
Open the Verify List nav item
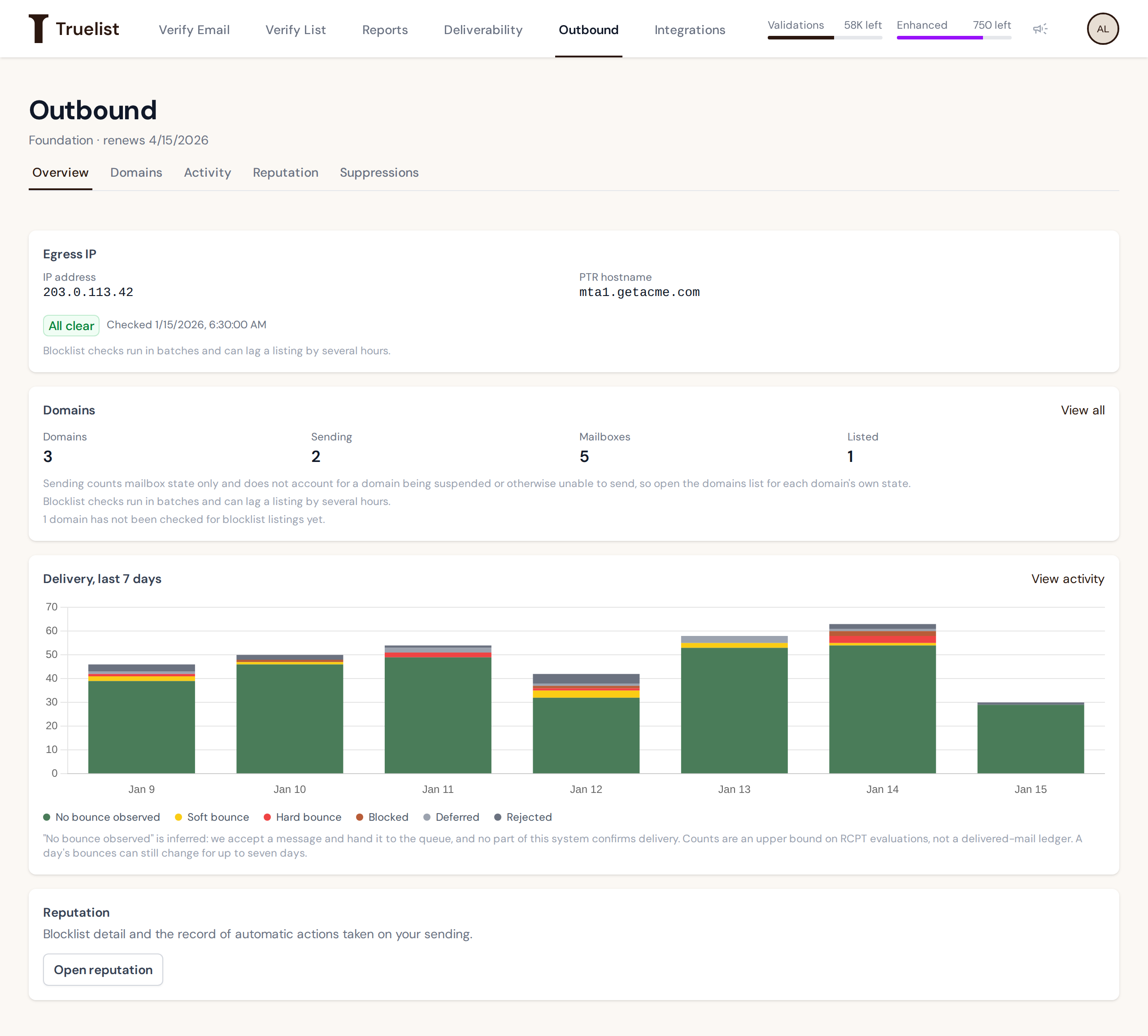[296, 30]
